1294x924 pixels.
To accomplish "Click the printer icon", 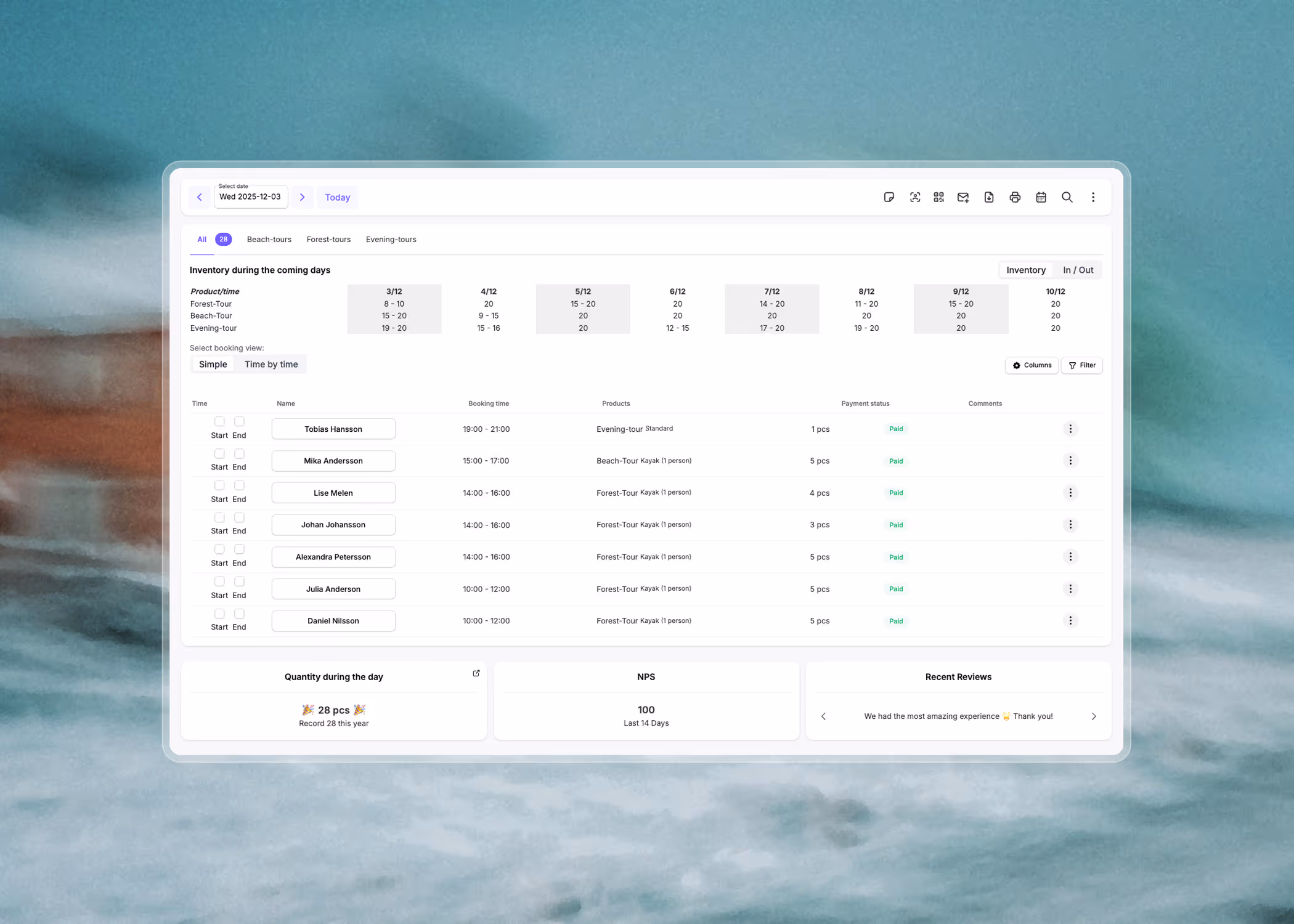I will (x=1015, y=197).
